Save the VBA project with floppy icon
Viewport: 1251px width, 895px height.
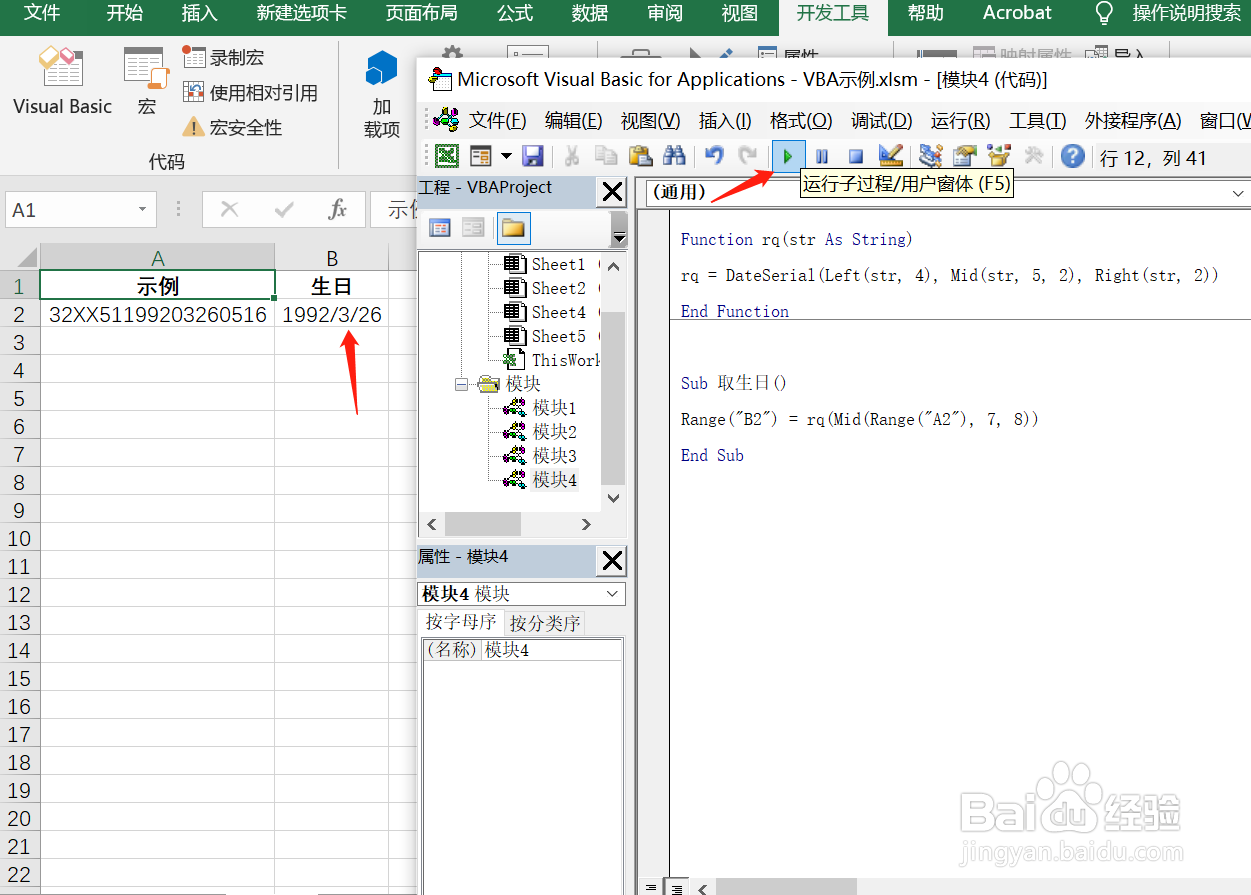point(533,156)
